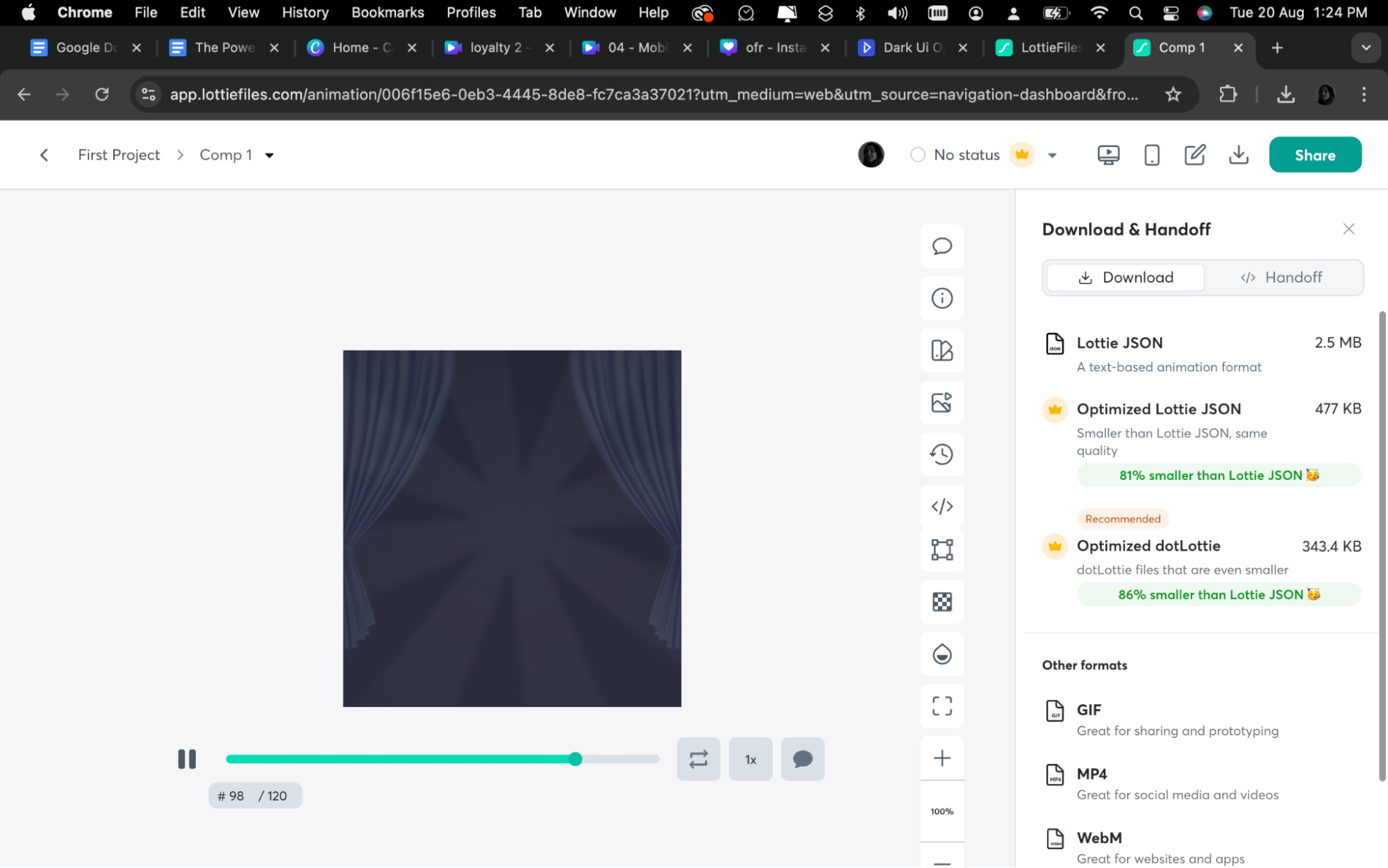Open the Bookmarks menu

(387, 12)
